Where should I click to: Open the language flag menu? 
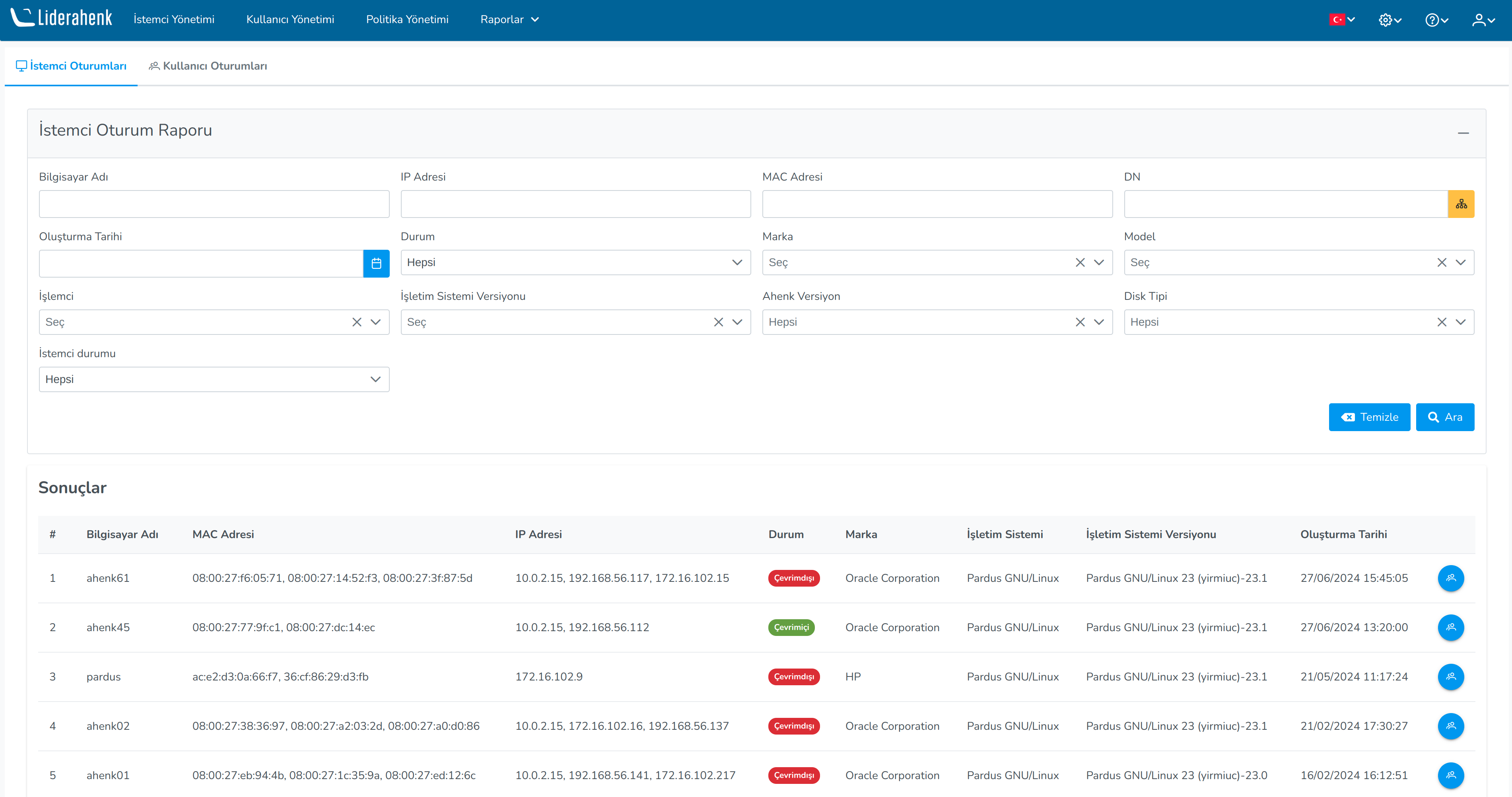(1342, 20)
